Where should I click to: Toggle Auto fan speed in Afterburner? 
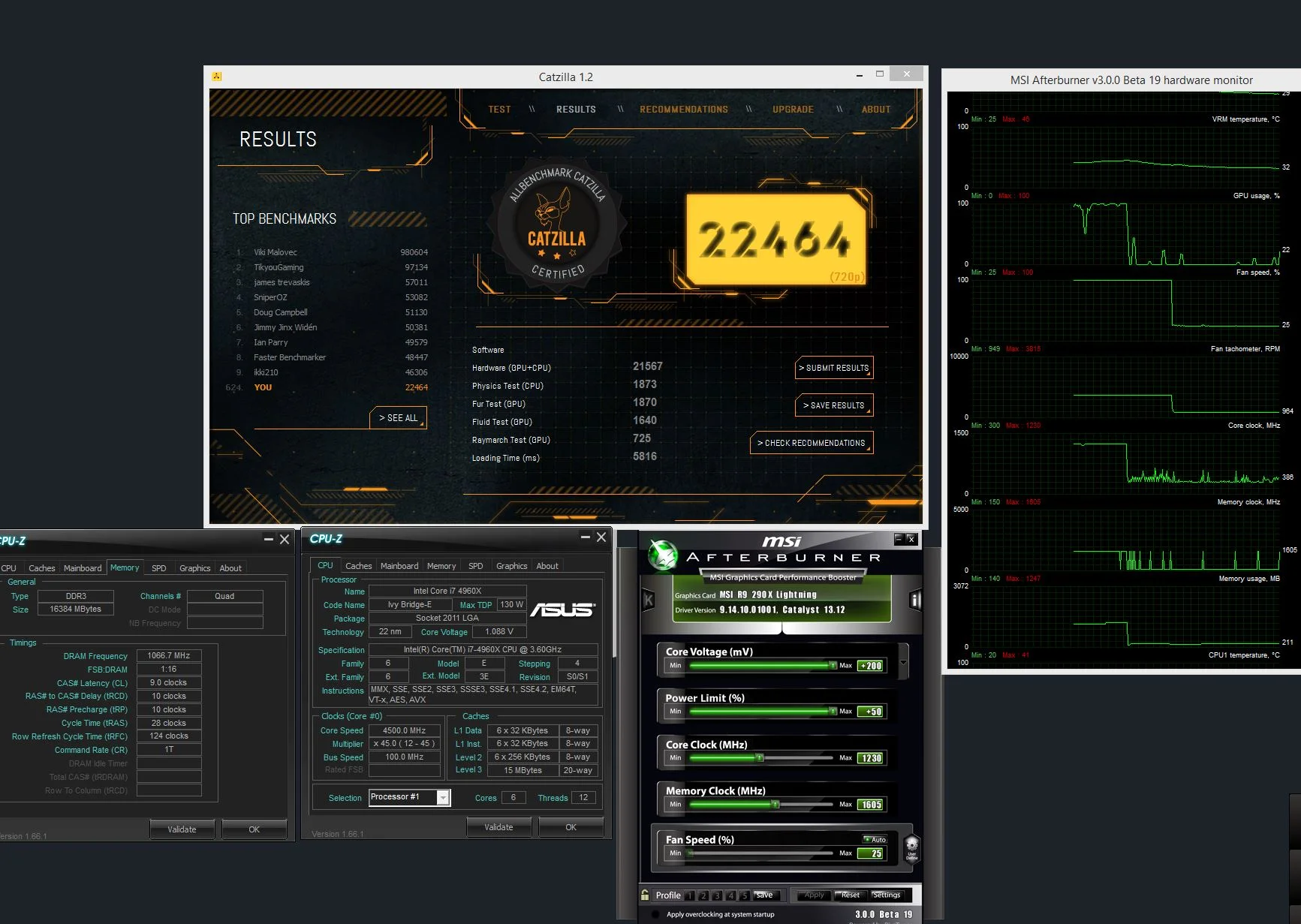pos(875,839)
